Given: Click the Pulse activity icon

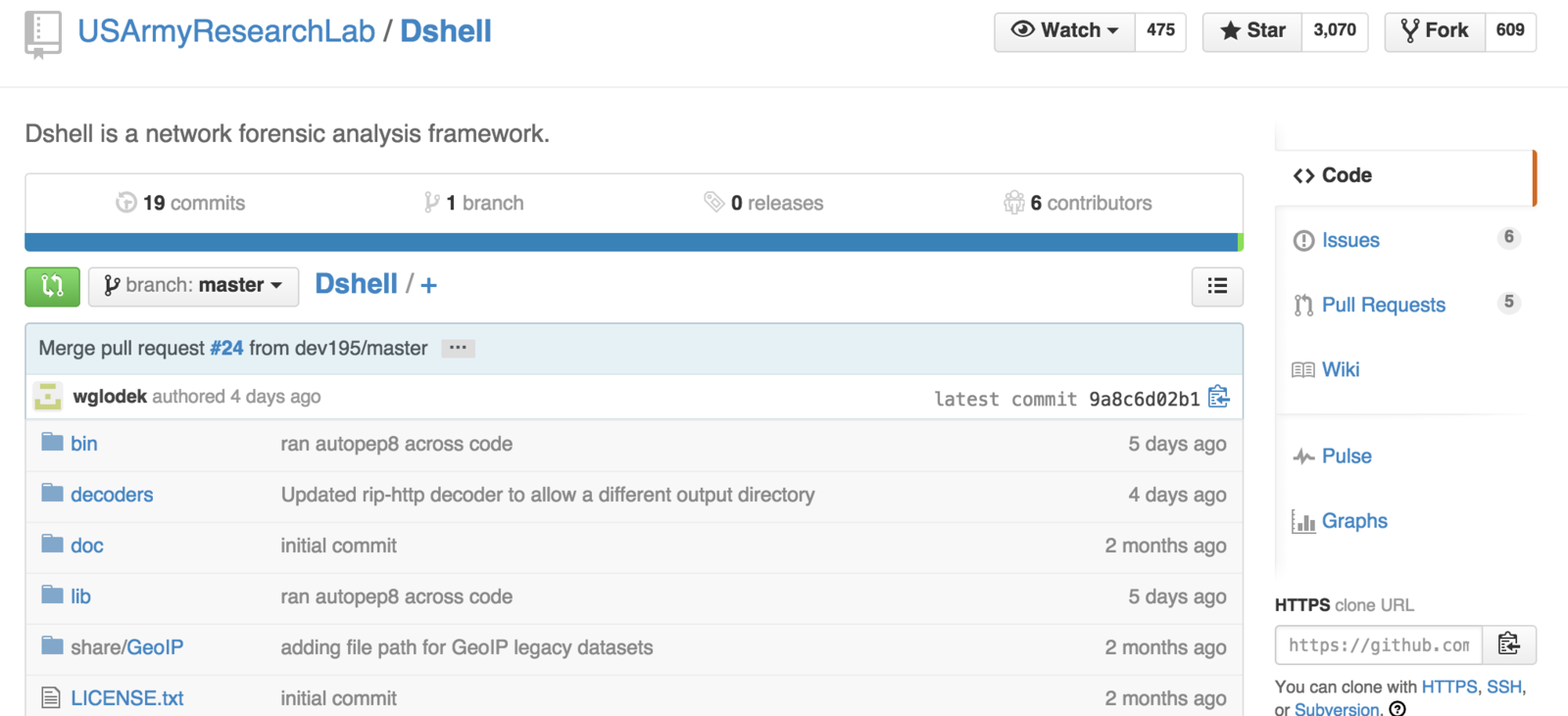Looking at the screenshot, I should pyautogui.click(x=1303, y=456).
